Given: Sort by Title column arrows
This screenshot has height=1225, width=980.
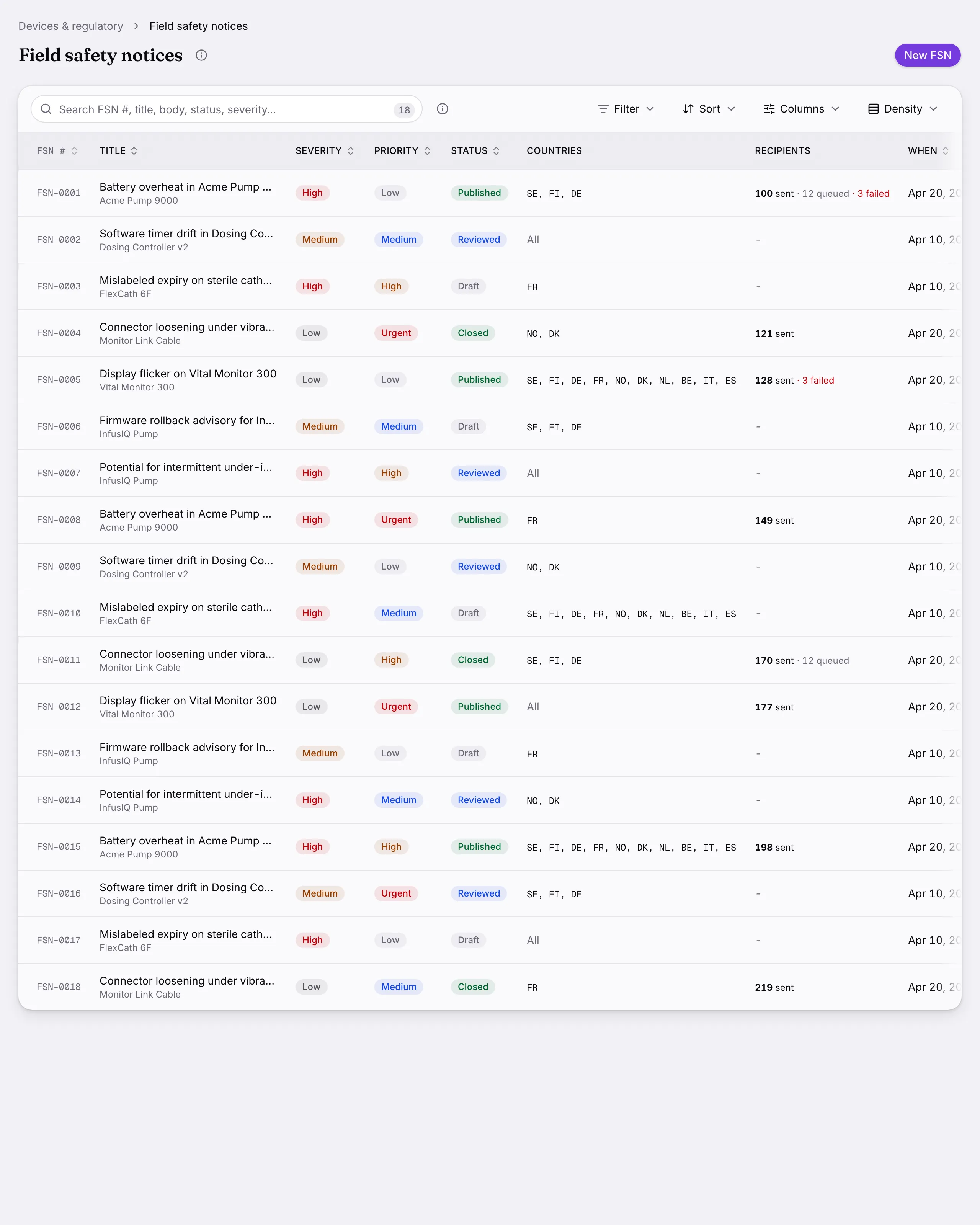Looking at the screenshot, I should (x=134, y=150).
